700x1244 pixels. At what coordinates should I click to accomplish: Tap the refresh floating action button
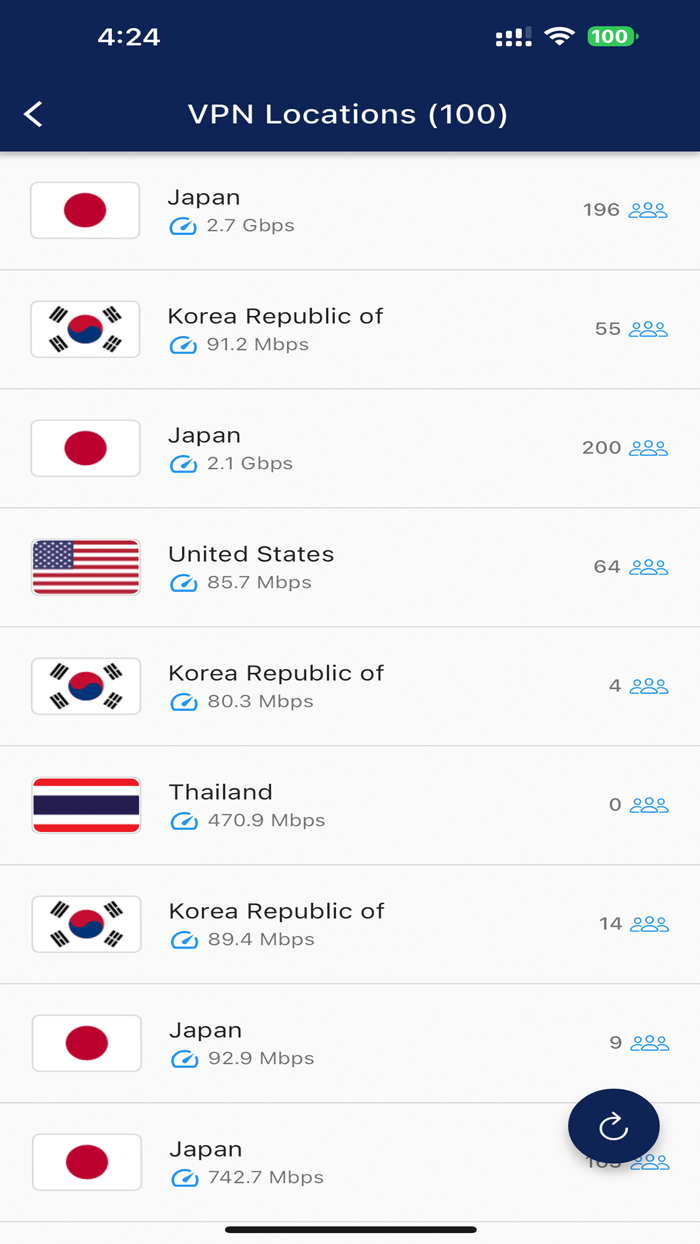click(x=613, y=1126)
